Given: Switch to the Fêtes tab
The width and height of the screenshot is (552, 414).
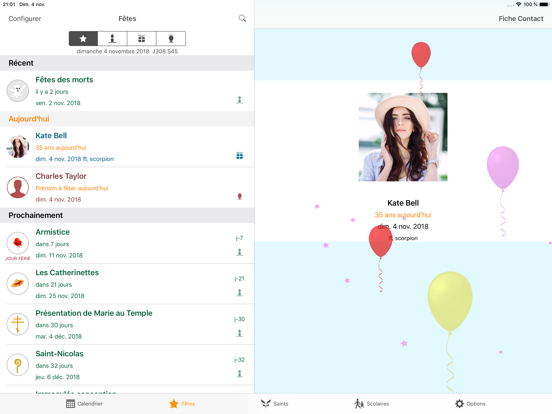Looking at the screenshot, I should 182,404.
